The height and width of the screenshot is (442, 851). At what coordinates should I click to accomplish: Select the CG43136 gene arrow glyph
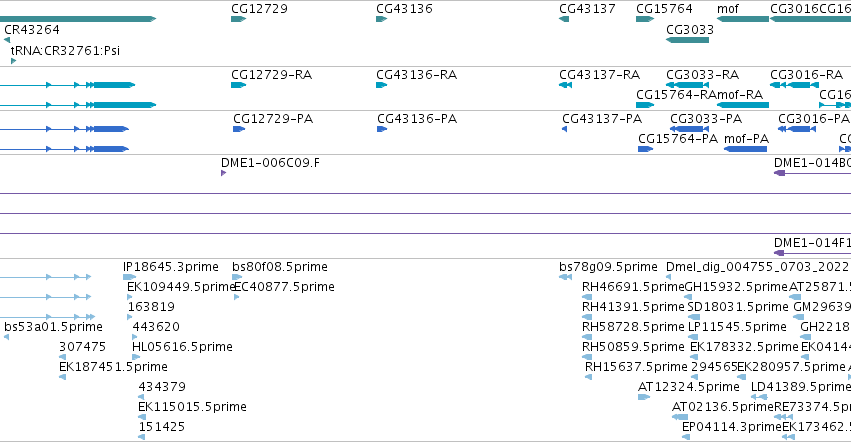click(x=382, y=19)
